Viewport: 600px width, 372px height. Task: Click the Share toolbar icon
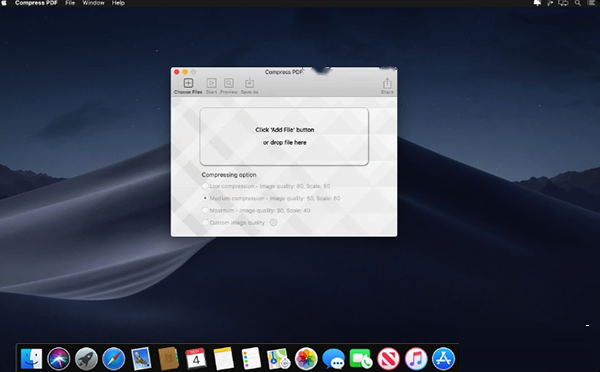click(387, 83)
